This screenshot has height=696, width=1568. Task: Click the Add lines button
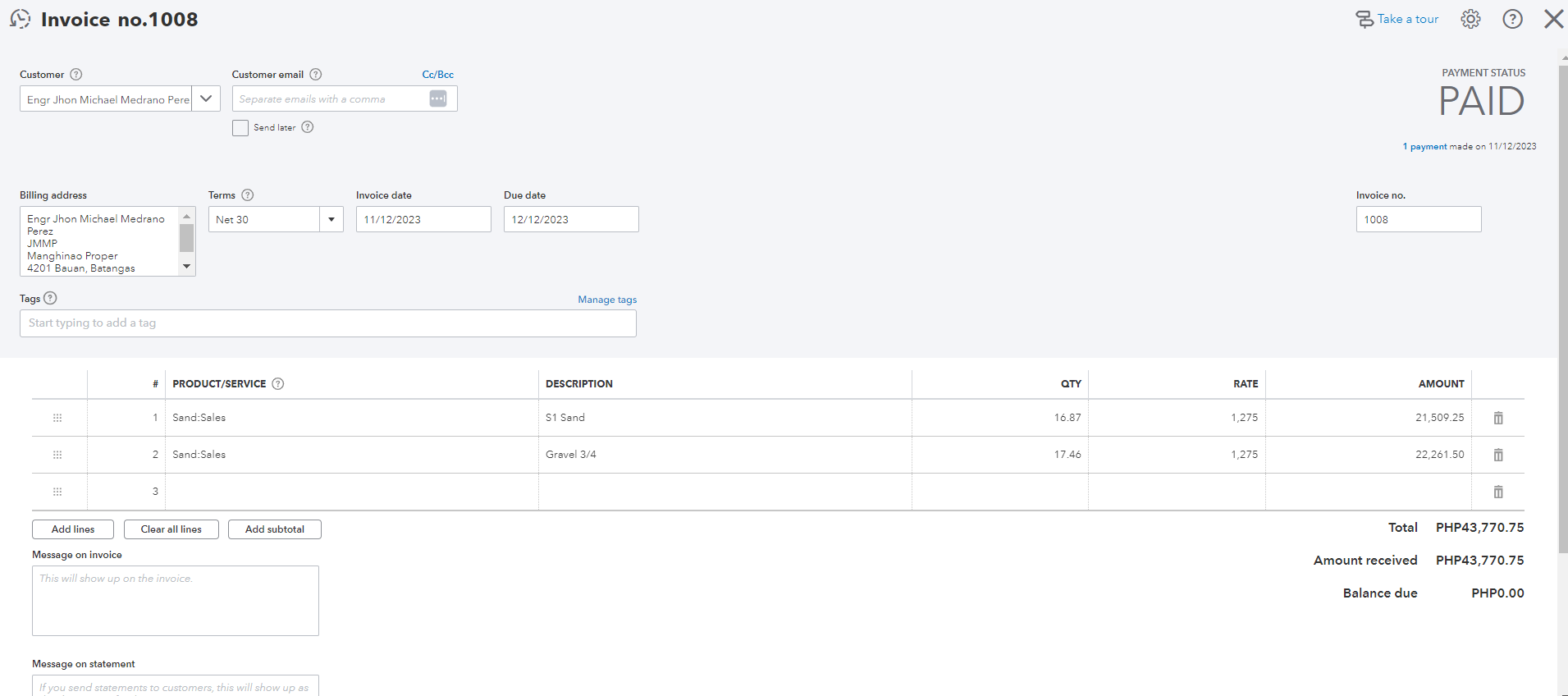pos(73,529)
